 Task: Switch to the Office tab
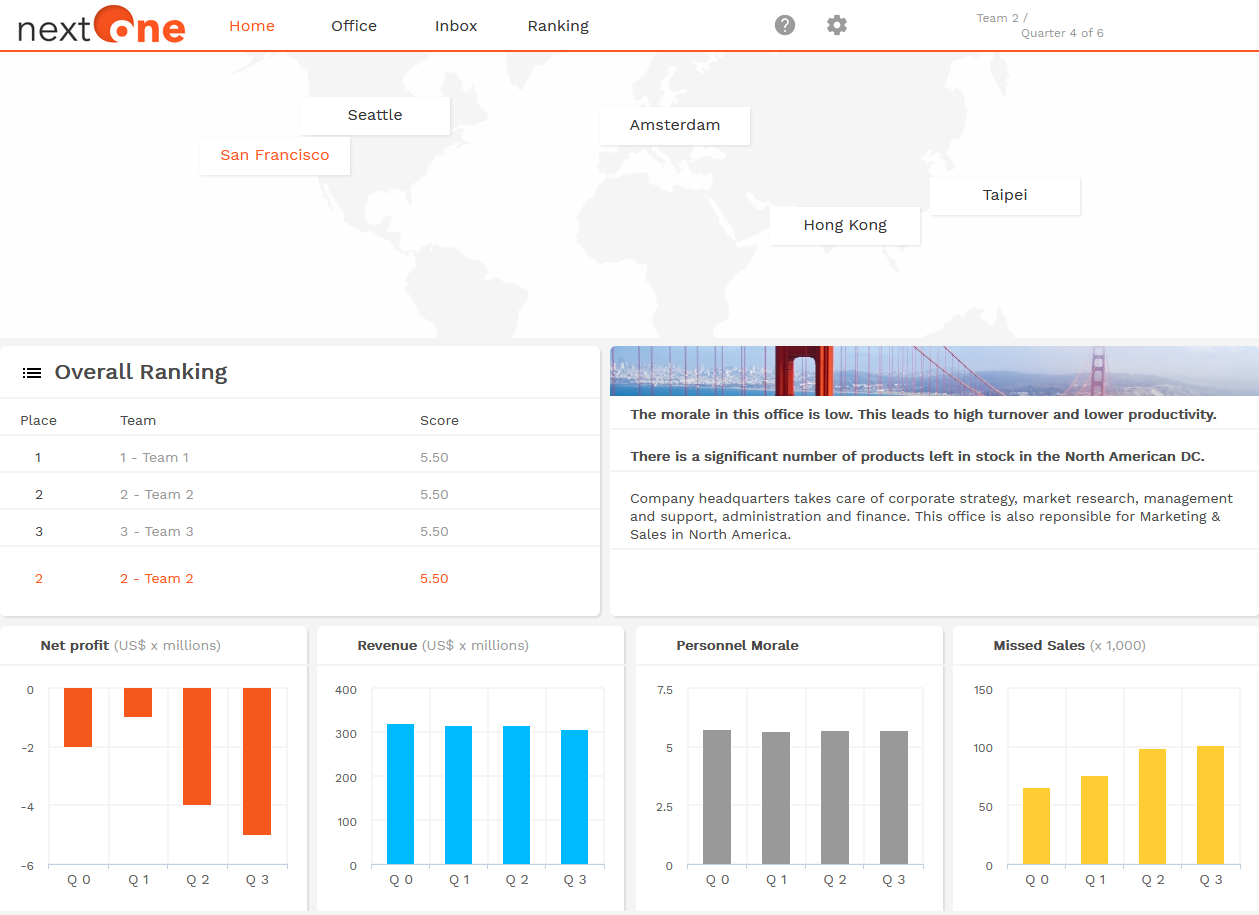point(354,26)
